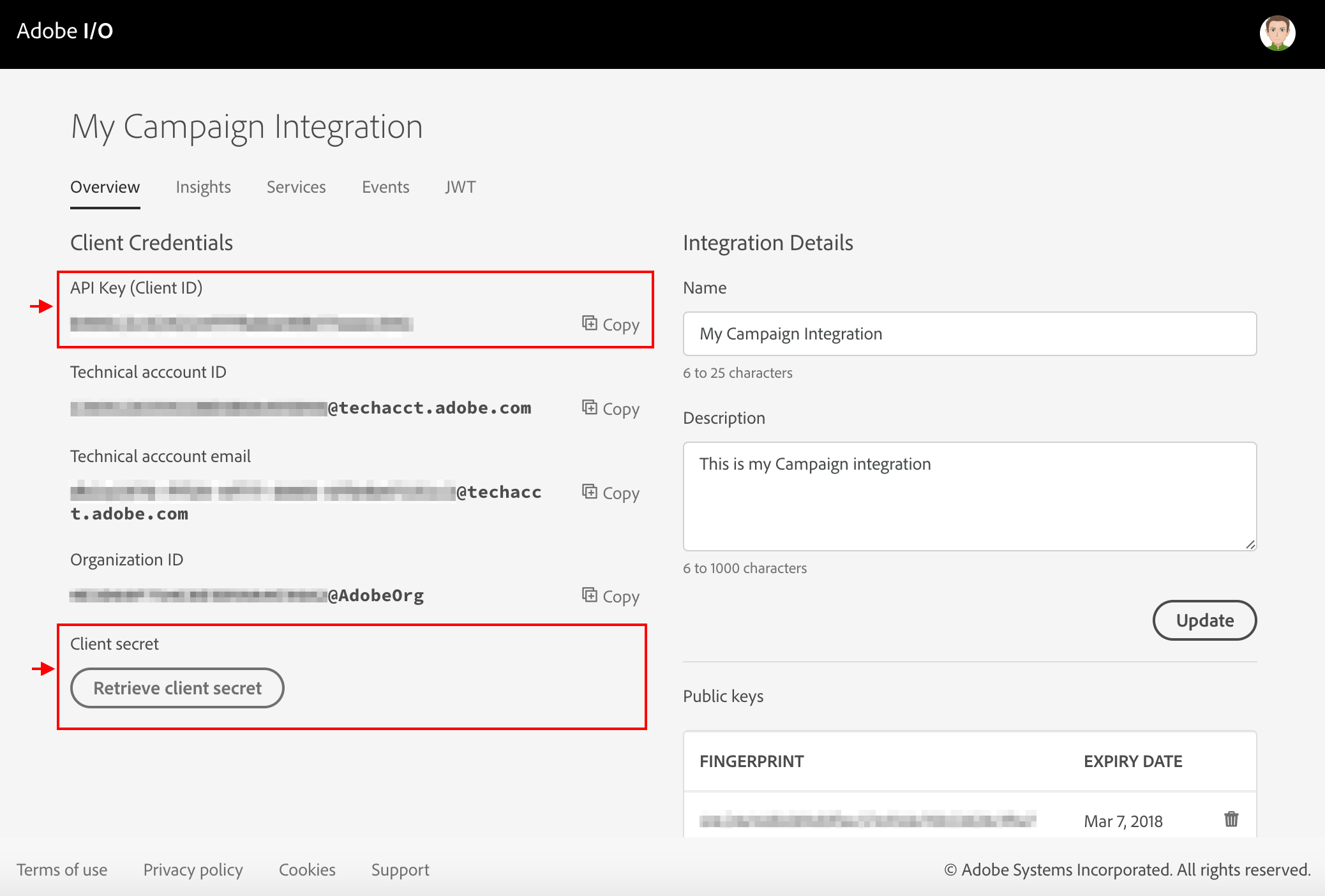
Task: Go to the Events tab
Action: (386, 187)
